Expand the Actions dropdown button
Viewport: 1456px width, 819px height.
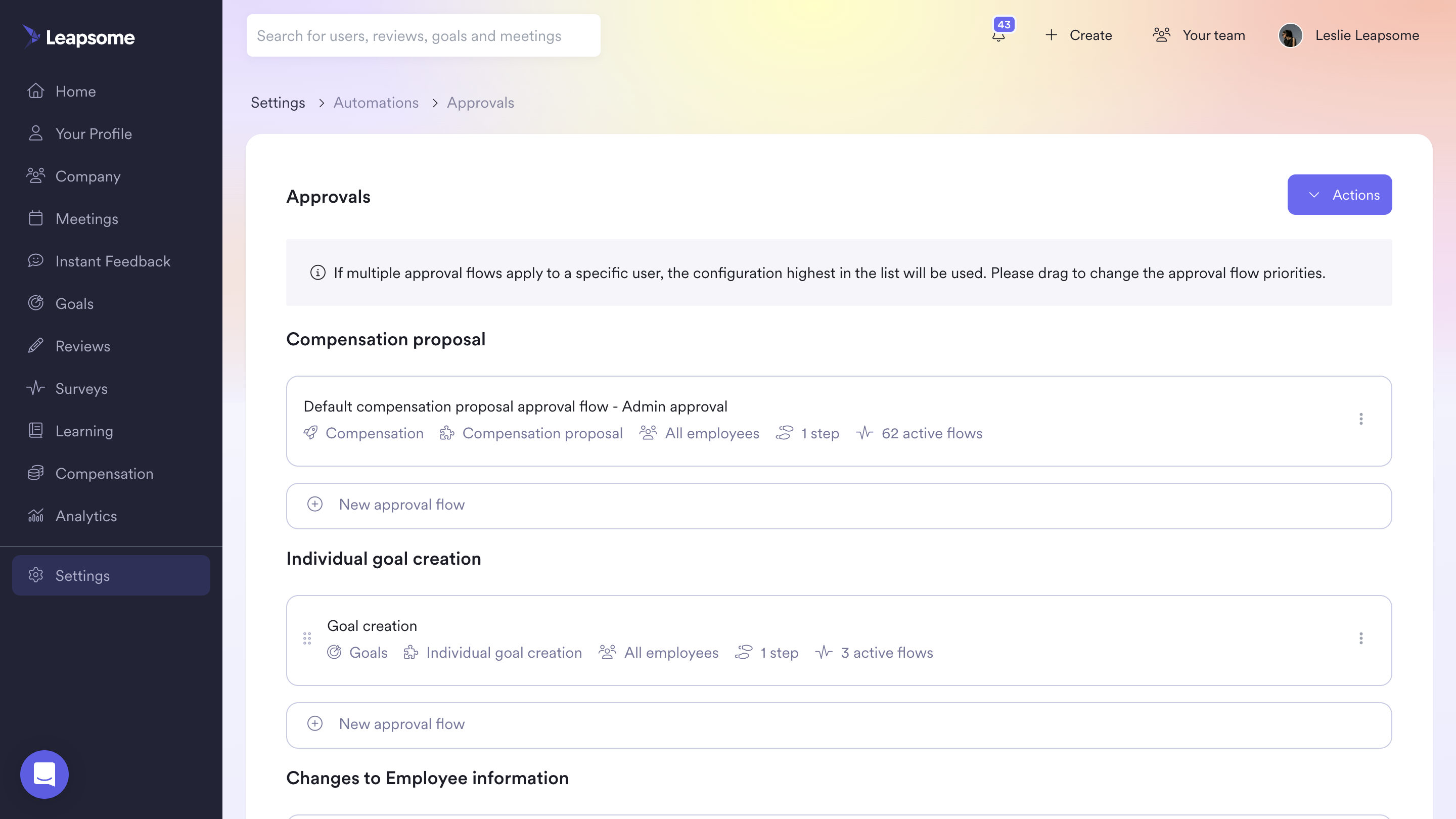coord(1340,195)
